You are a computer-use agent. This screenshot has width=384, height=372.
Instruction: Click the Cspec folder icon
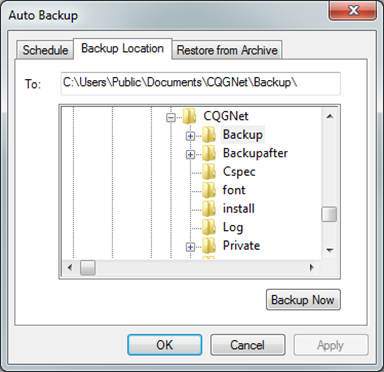[209, 172]
